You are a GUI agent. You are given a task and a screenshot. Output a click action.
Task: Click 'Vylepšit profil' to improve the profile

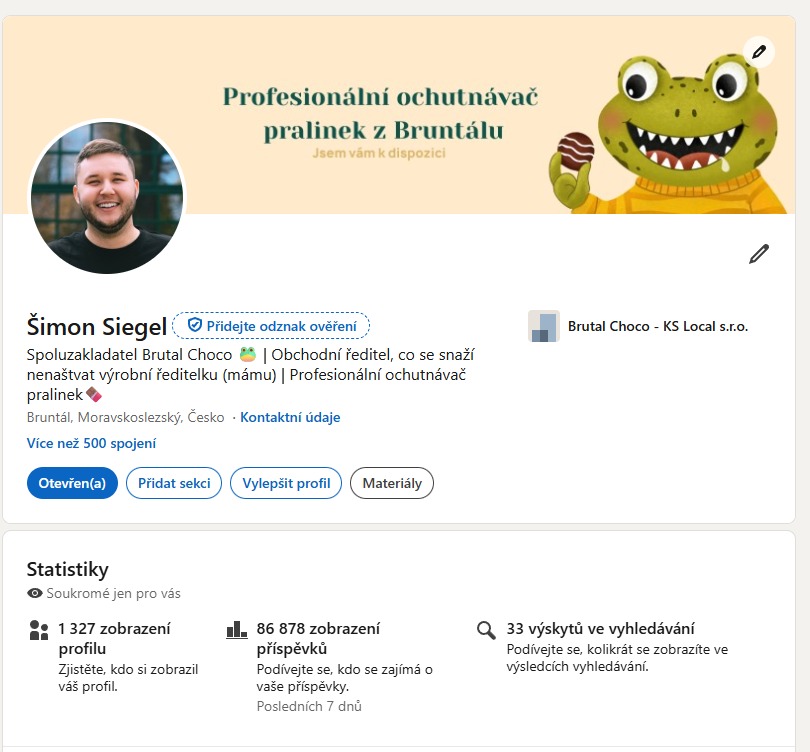(286, 483)
